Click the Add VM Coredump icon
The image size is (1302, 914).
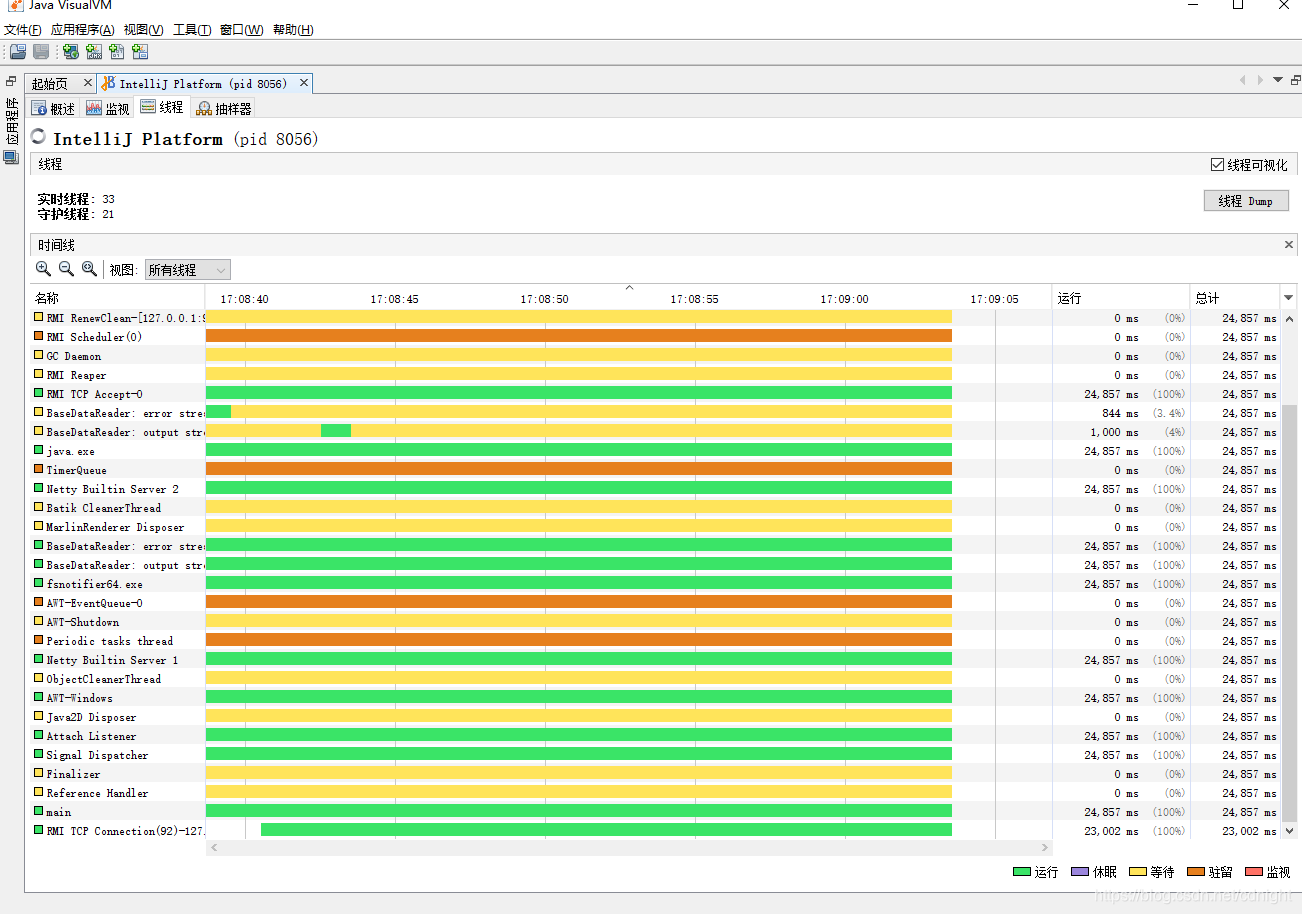[x=117, y=52]
